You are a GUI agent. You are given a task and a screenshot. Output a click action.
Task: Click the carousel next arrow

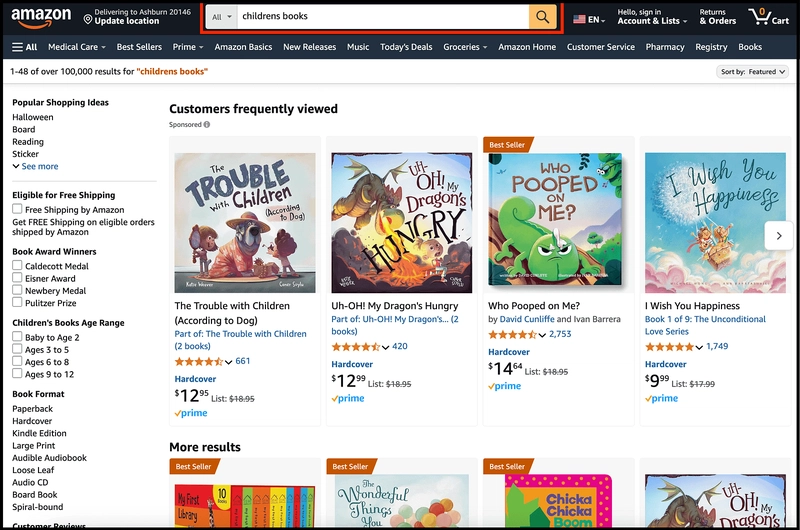pos(778,235)
